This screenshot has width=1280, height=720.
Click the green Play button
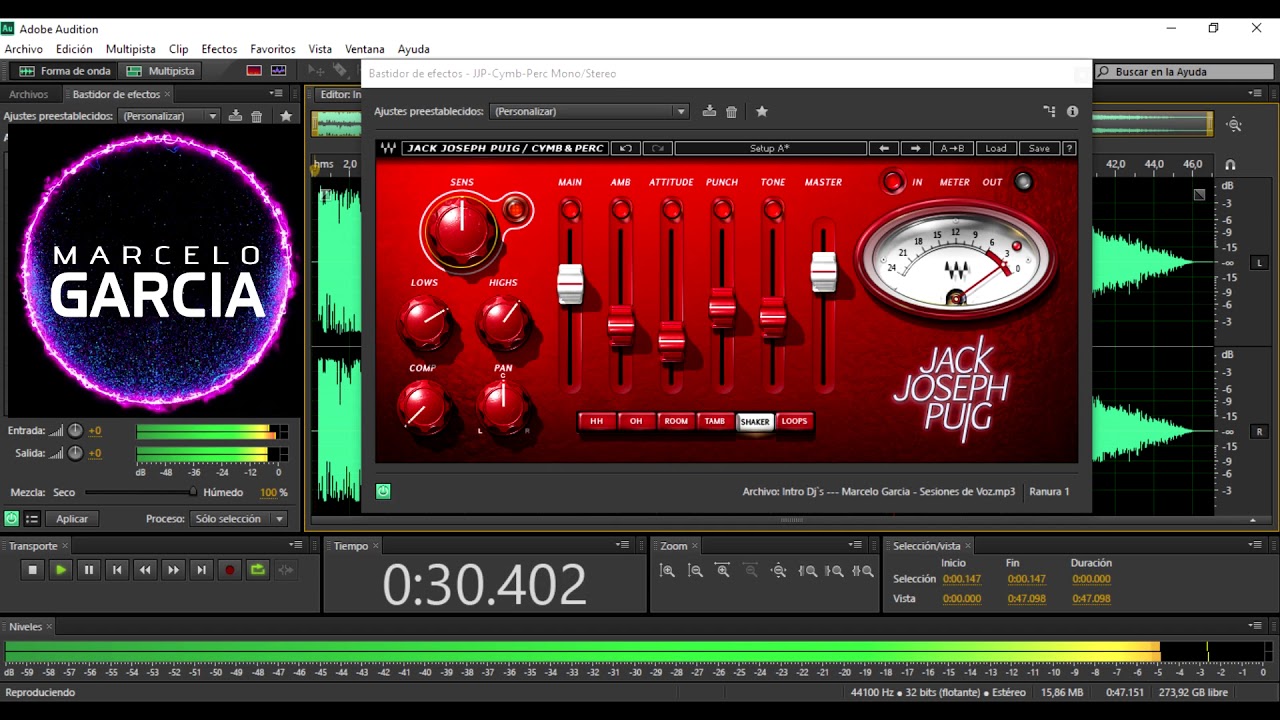pyautogui.click(x=61, y=570)
